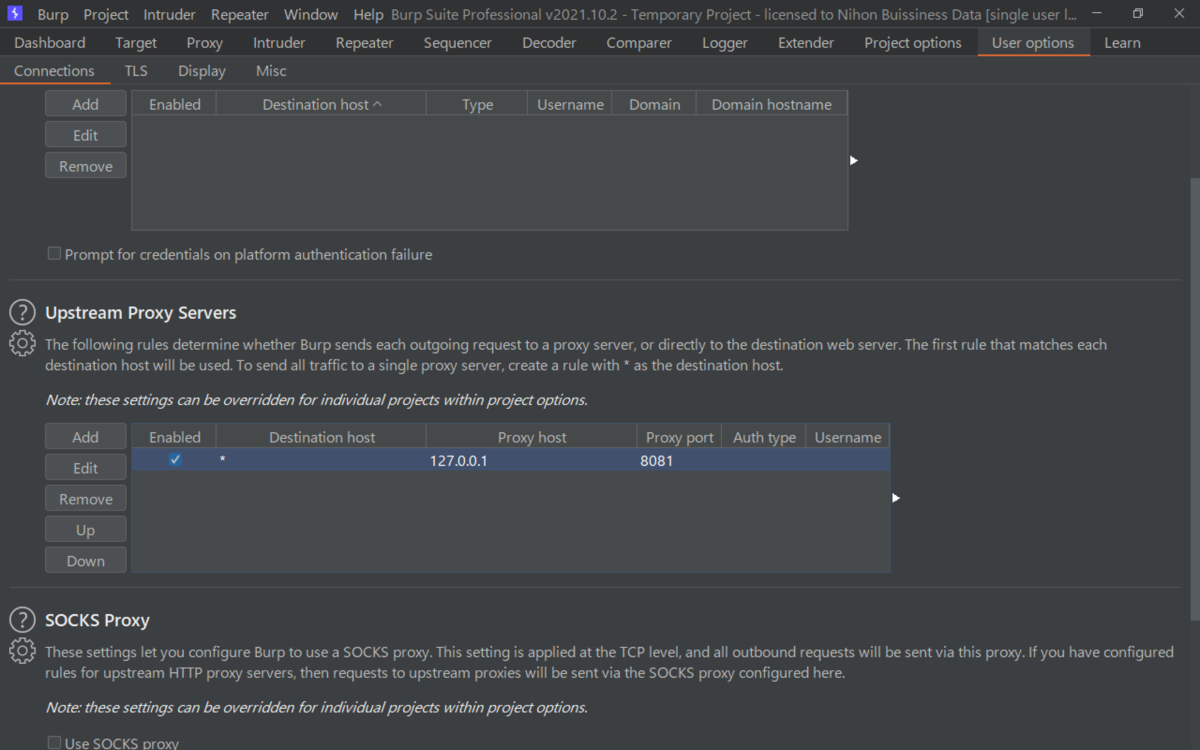Viewport: 1200px width, 750px height.
Task: Click arrow beside platform authentication table
Action: [x=854, y=160]
